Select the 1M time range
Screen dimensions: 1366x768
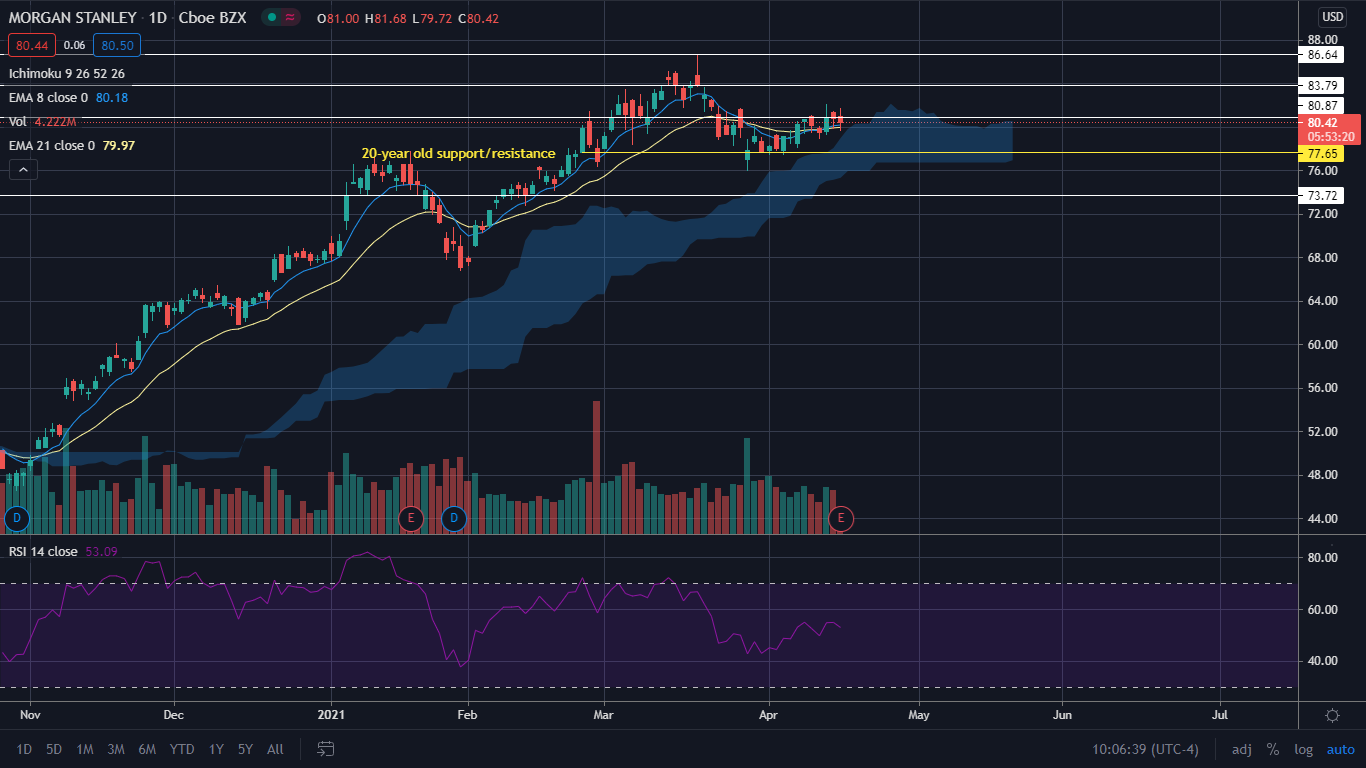(85, 749)
